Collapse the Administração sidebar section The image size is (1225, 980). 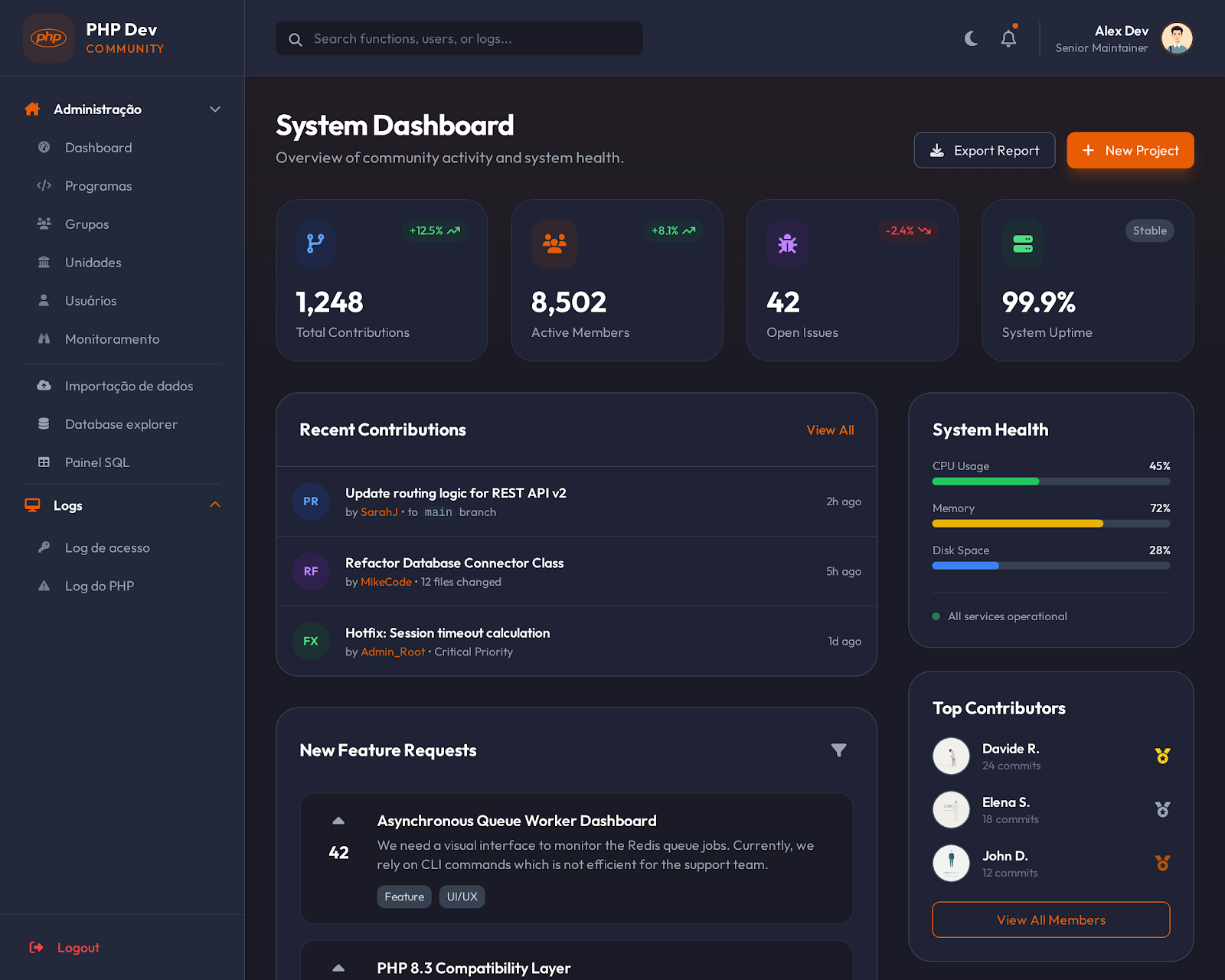(x=215, y=109)
